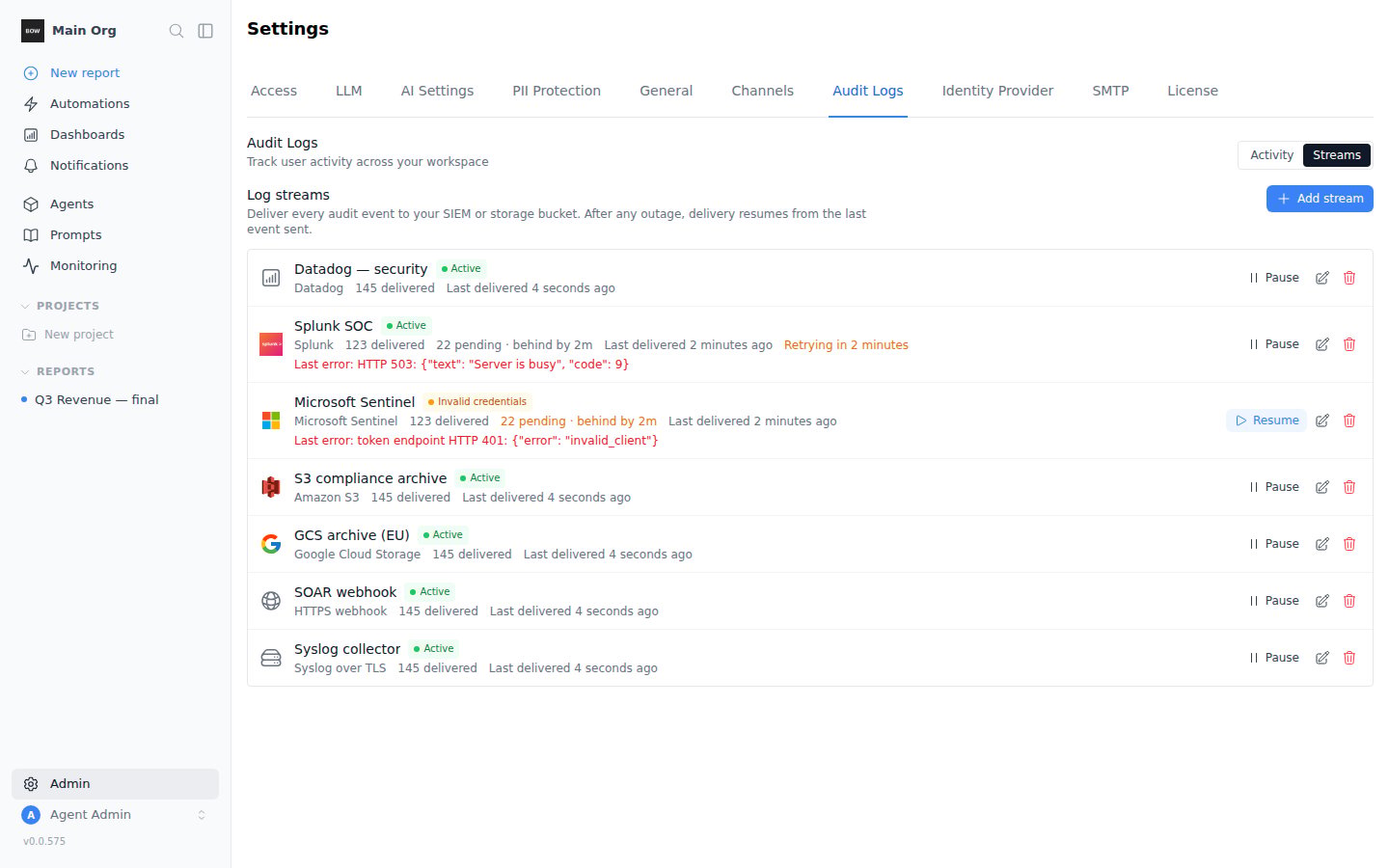
Task: Pause the Splunk SOC stream
Action: tap(1274, 344)
